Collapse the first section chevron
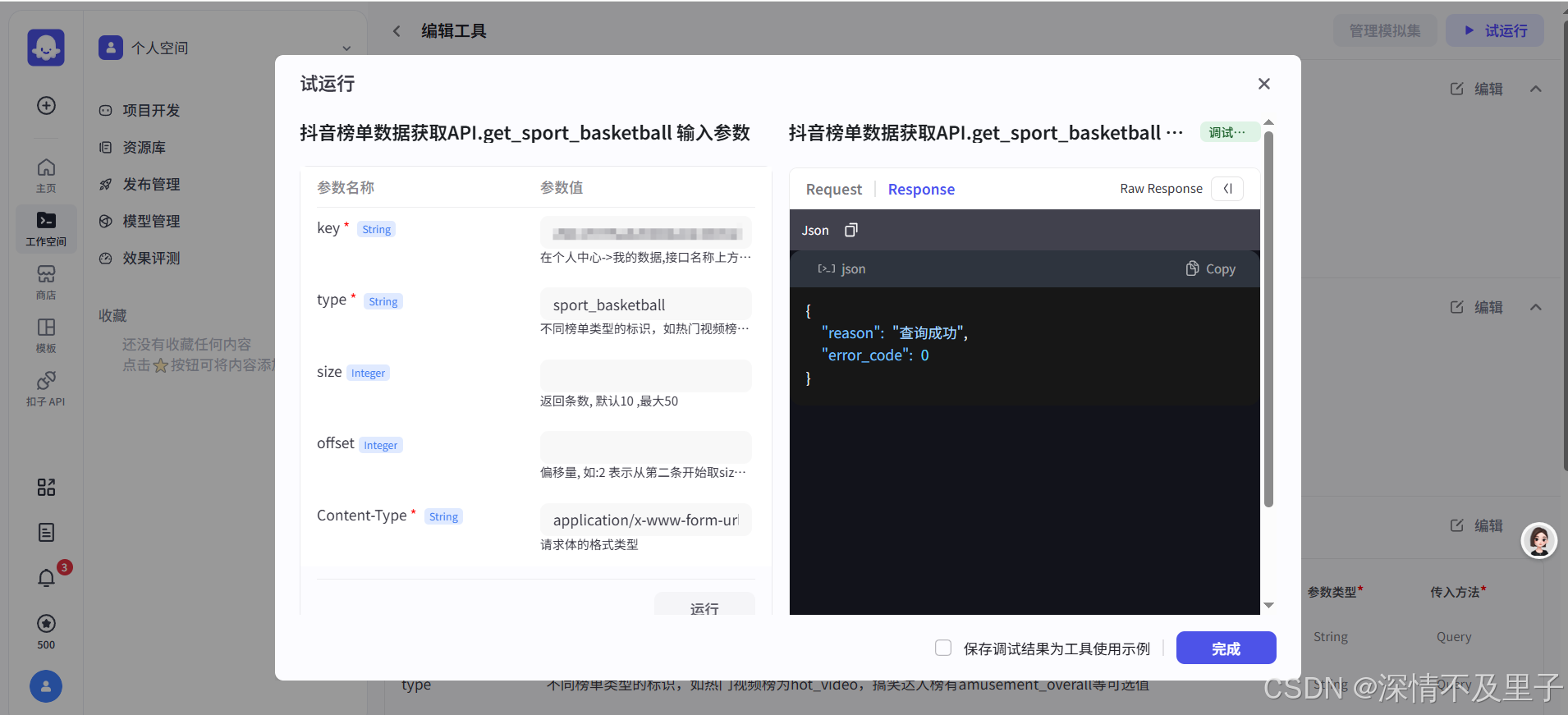This screenshot has height=715, width=1568. [1536, 89]
